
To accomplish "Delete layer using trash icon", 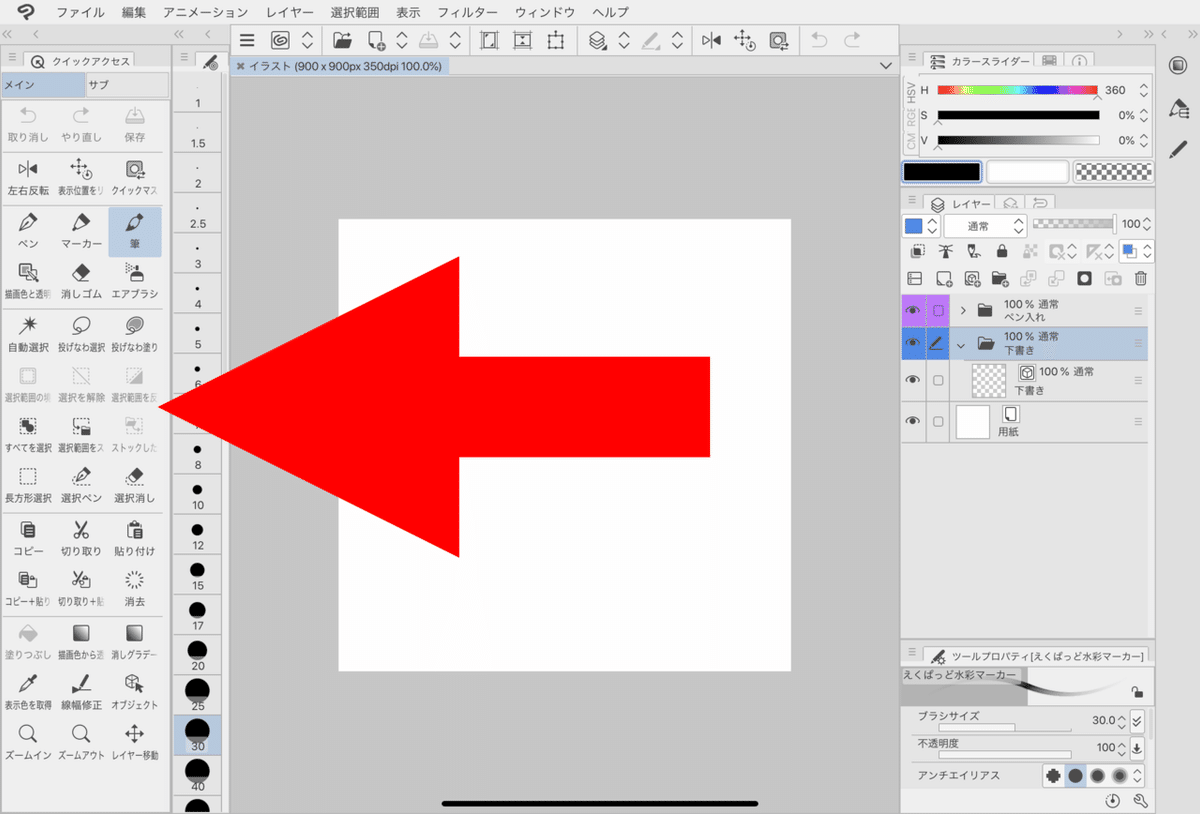I will pos(1140,279).
